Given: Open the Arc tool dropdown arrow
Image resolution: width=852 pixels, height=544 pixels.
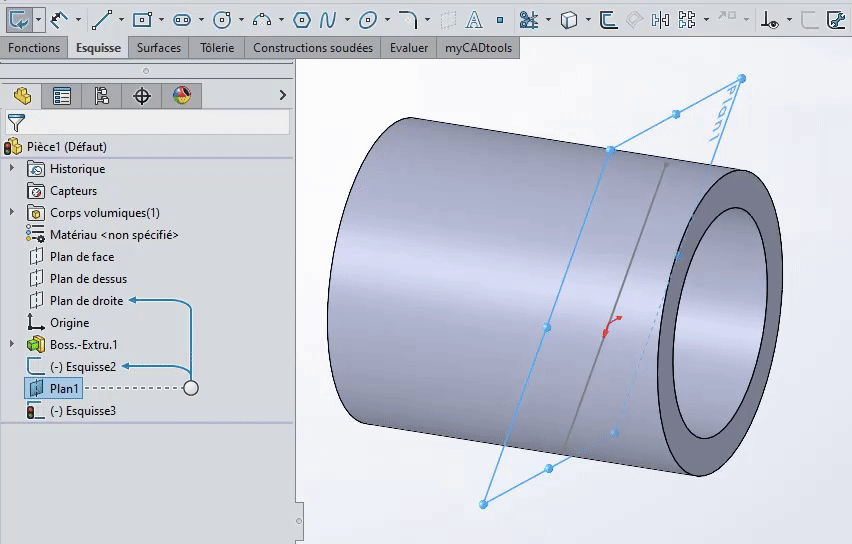Looking at the screenshot, I should tap(281, 20).
